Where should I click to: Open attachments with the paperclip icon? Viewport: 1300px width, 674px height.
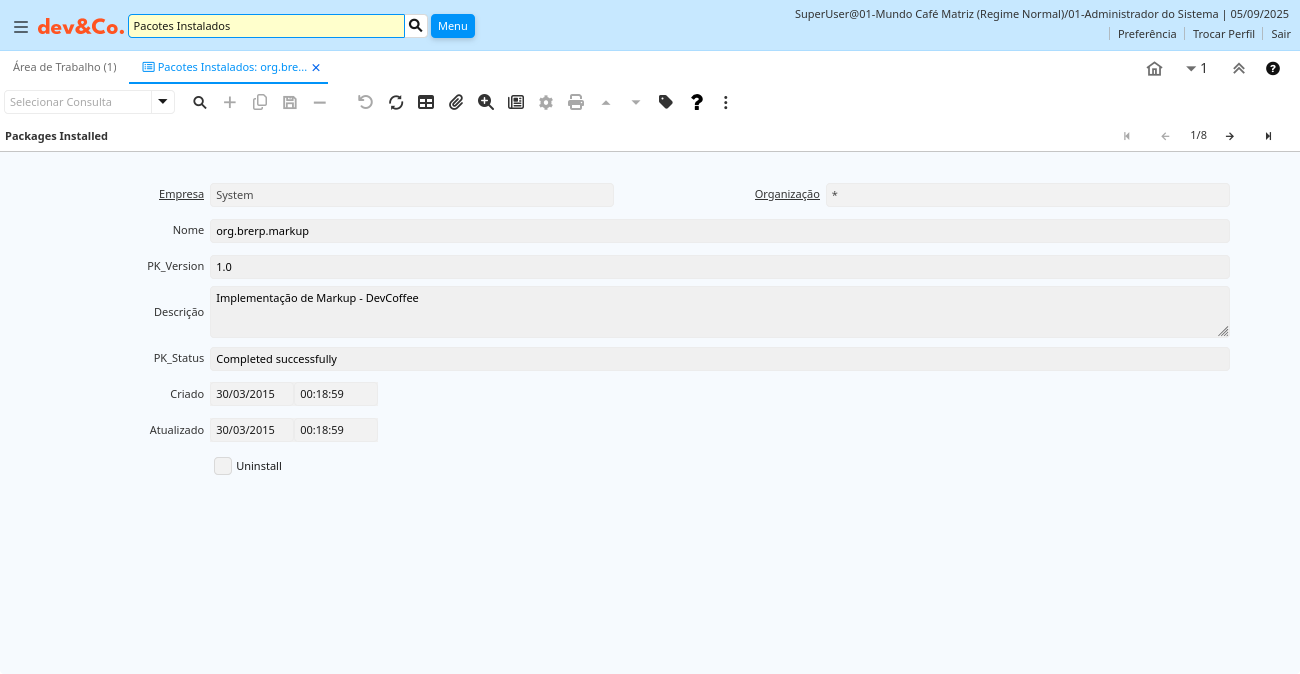tap(456, 102)
